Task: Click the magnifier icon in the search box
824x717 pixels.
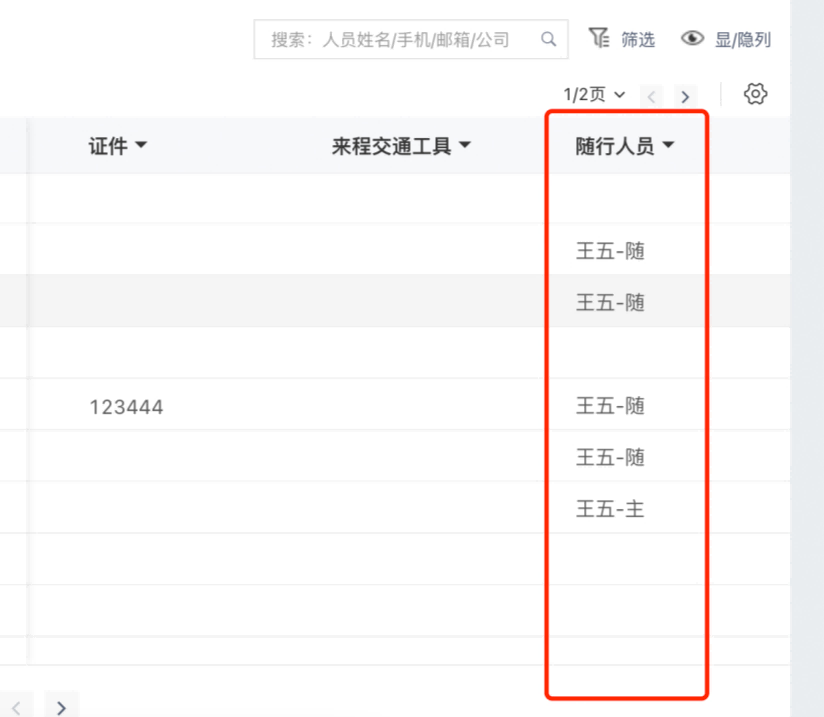Action: pos(547,39)
